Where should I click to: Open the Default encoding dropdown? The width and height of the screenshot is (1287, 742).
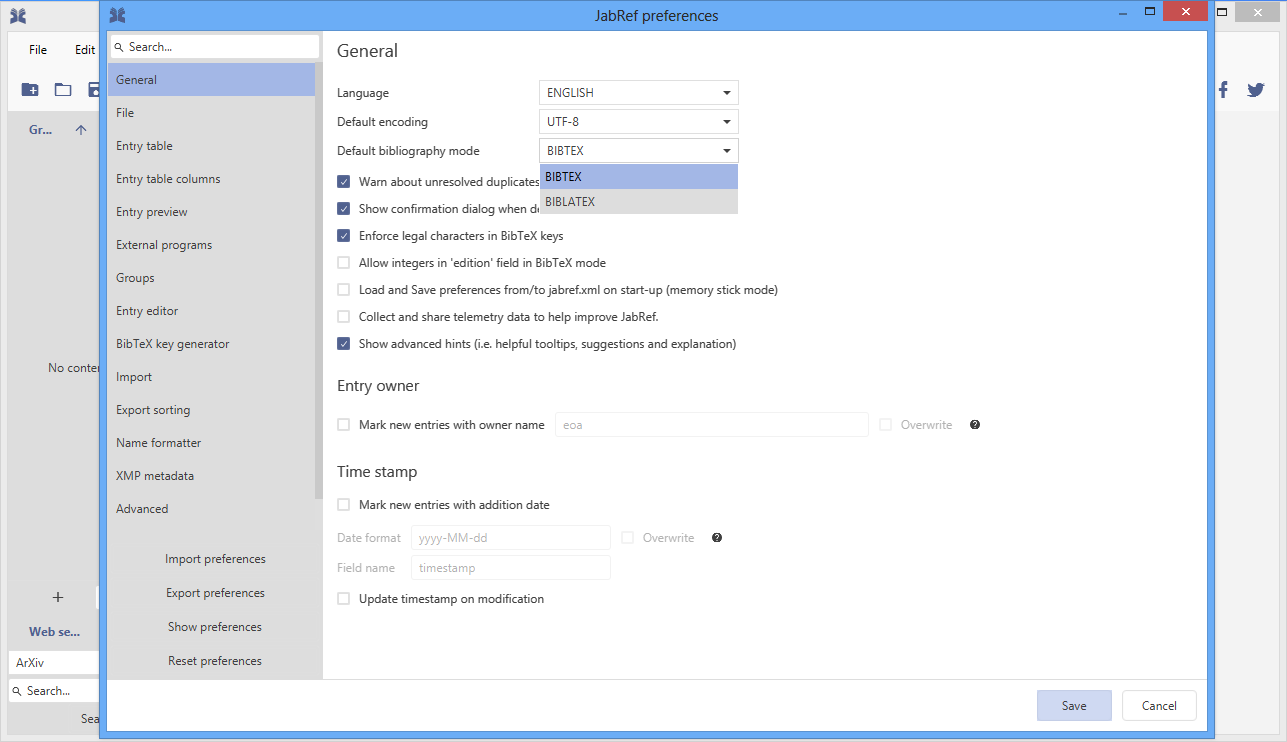point(639,122)
